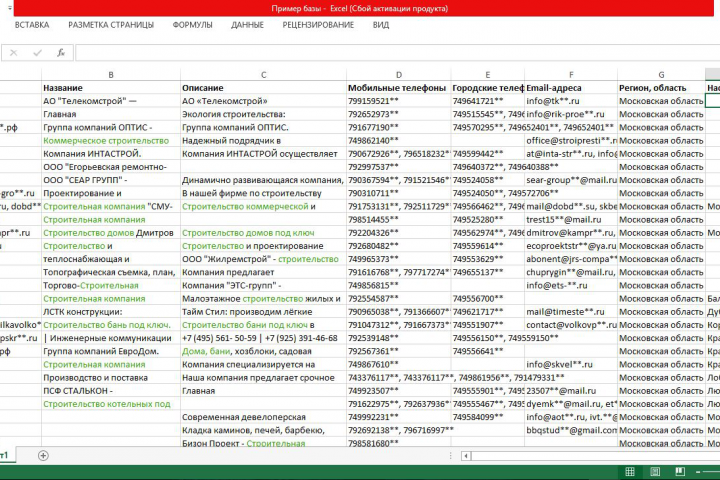720x480 pixels.
Task: Switch to Page Break Preview icon
Action: tap(680, 472)
